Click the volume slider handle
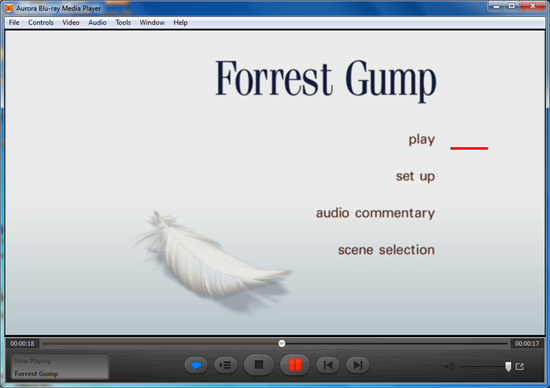 coord(508,367)
